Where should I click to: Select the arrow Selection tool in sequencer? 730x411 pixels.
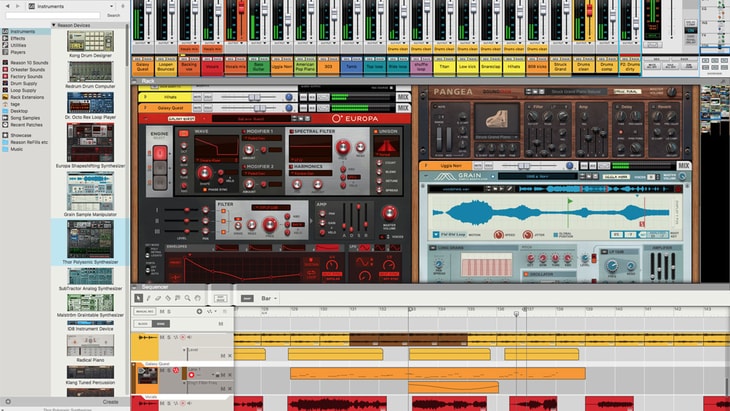[138, 298]
